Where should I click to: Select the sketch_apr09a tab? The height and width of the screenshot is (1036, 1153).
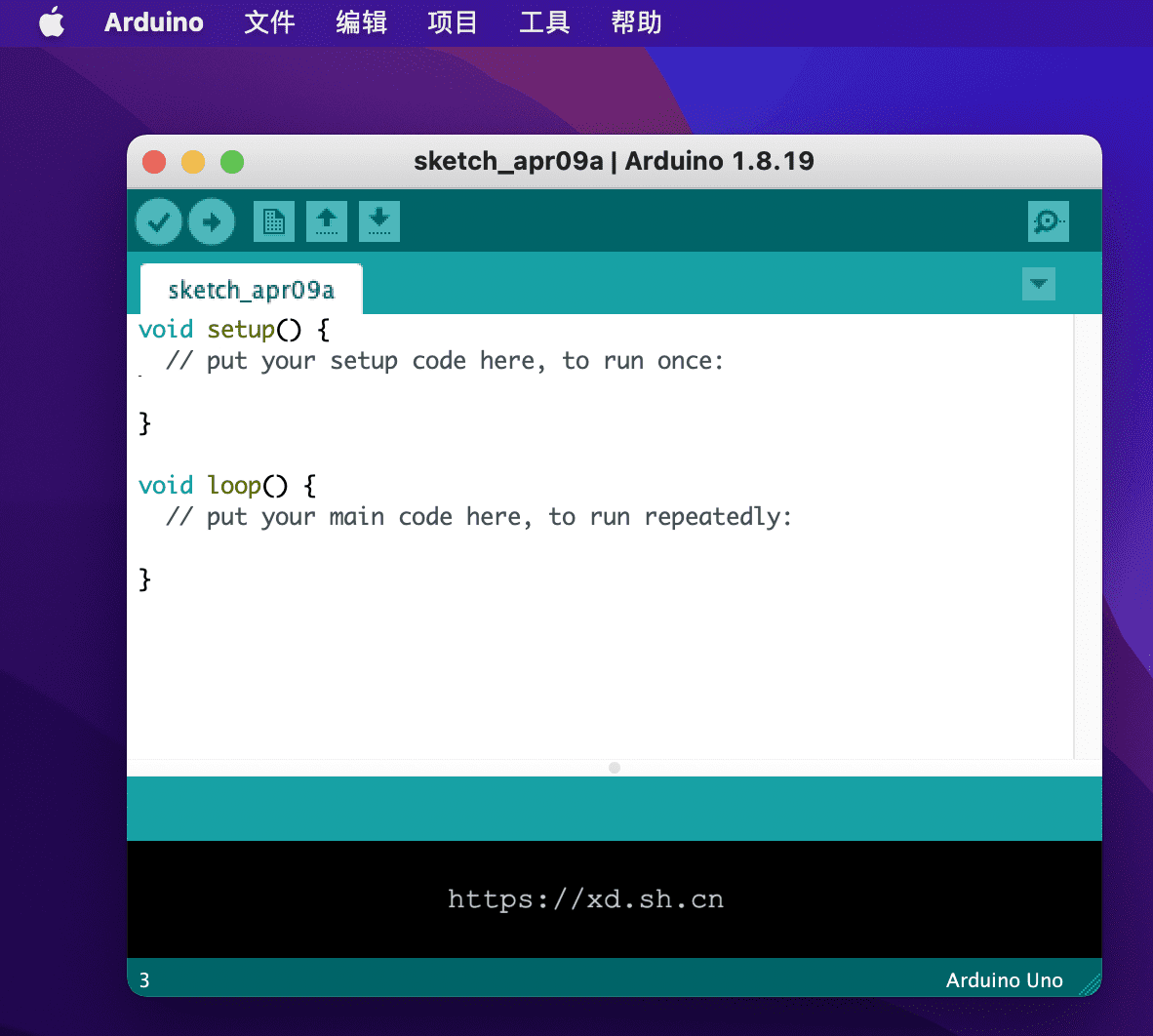point(251,290)
